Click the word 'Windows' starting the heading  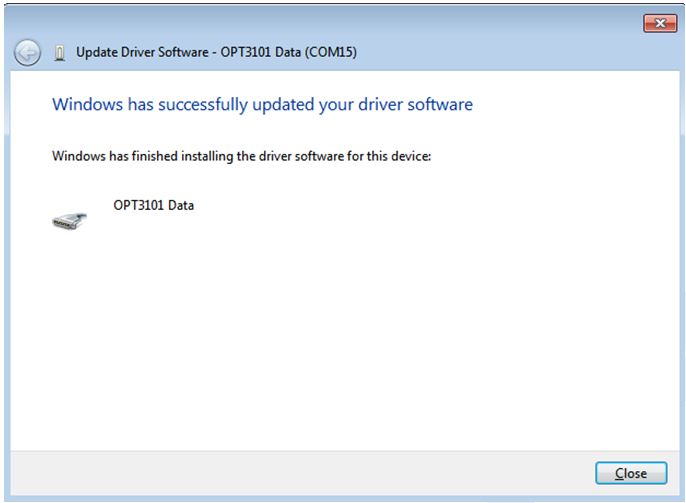86,104
